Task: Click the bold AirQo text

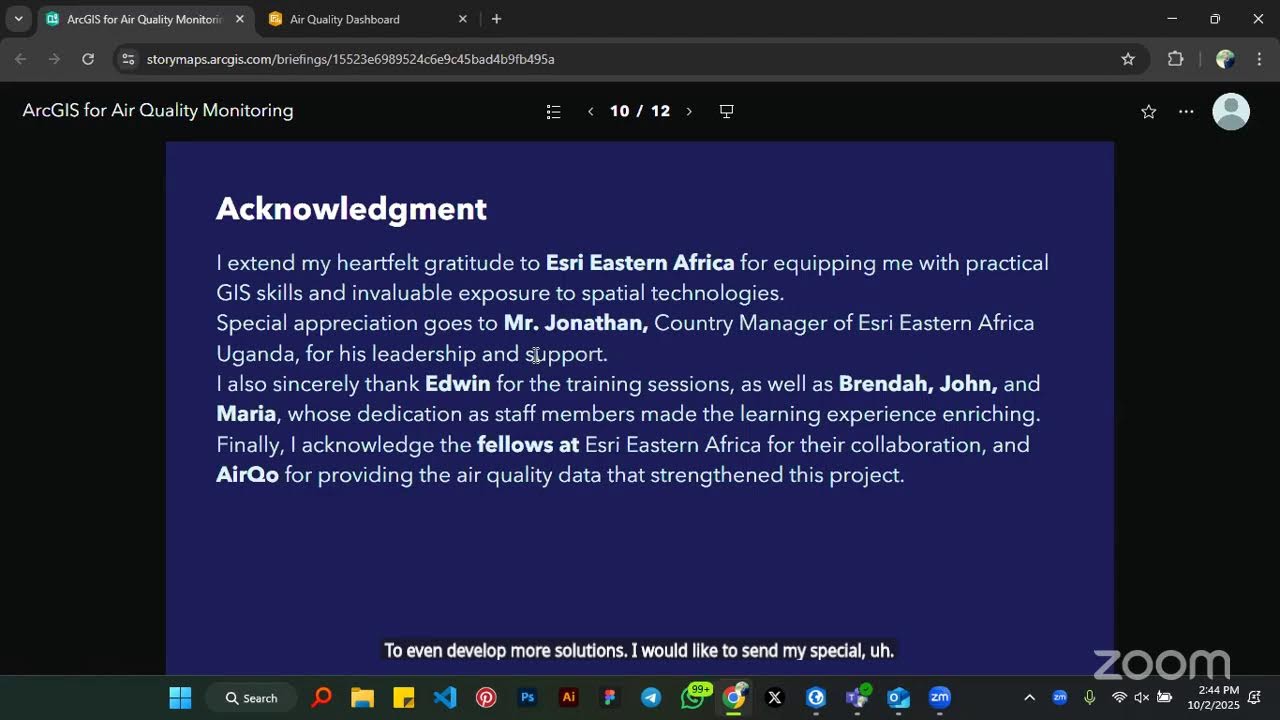Action: point(247,475)
